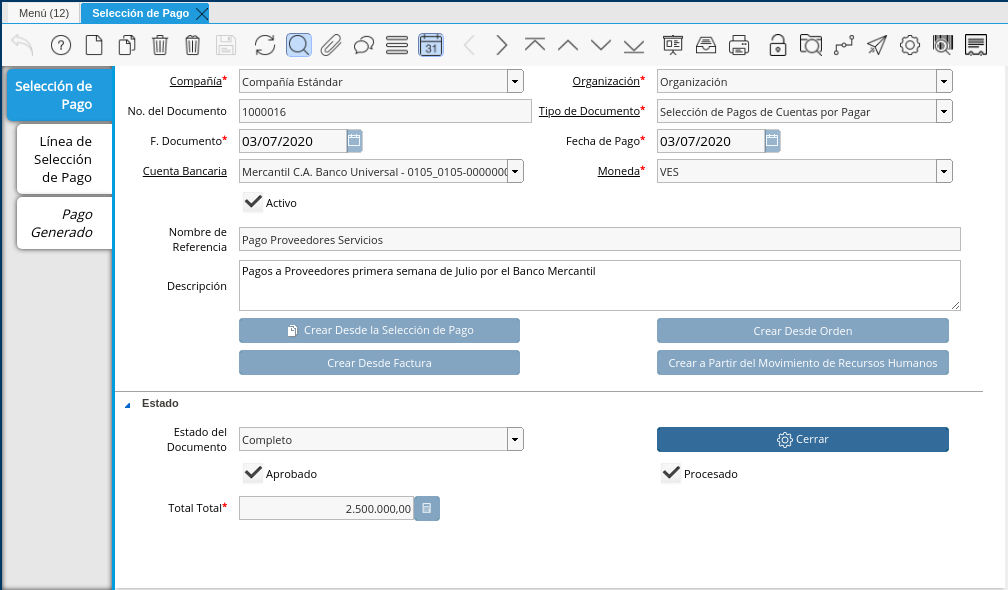Click the Refresh arrows icon
This screenshot has width=1008, height=590.
[x=265, y=45]
